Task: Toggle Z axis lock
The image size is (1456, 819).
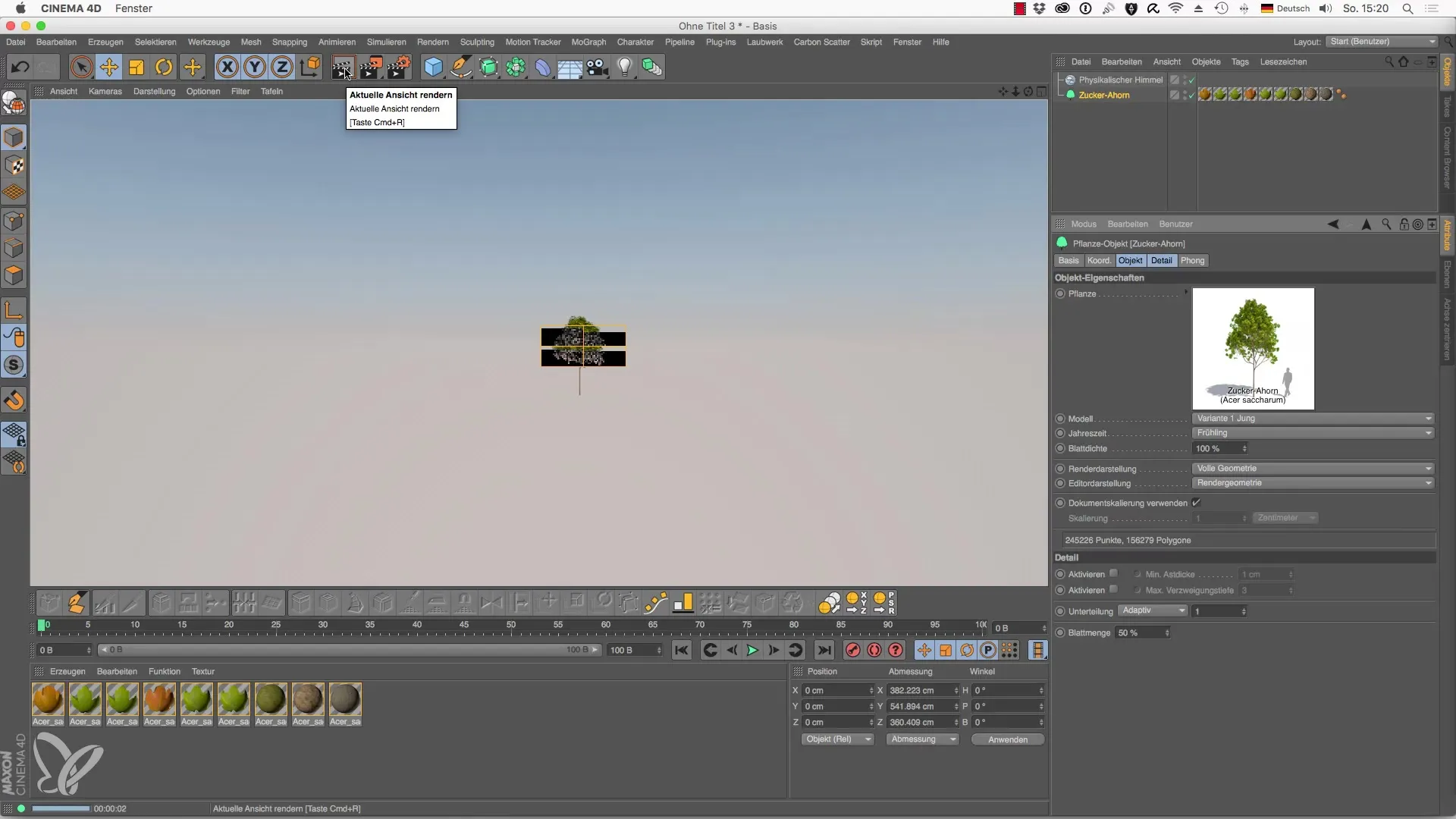Action: point(282,67)
